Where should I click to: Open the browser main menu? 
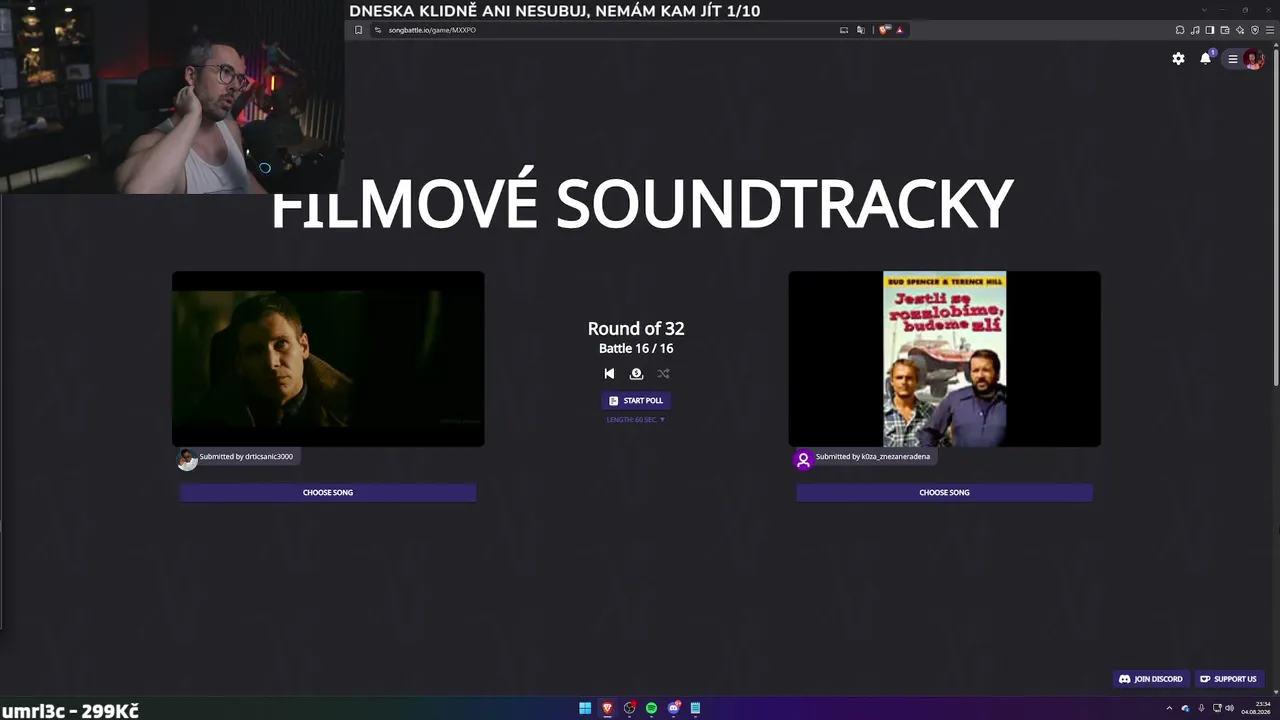click(1270, 30)
